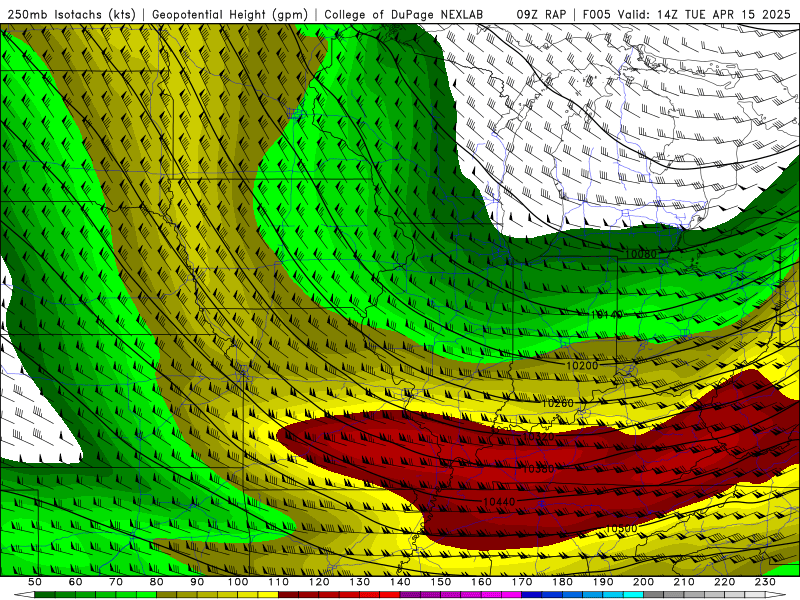The height and width of the screenshot is (600, 800).
Task: Click the 110 value on the color scale
Action: click(x=279, y=582)
